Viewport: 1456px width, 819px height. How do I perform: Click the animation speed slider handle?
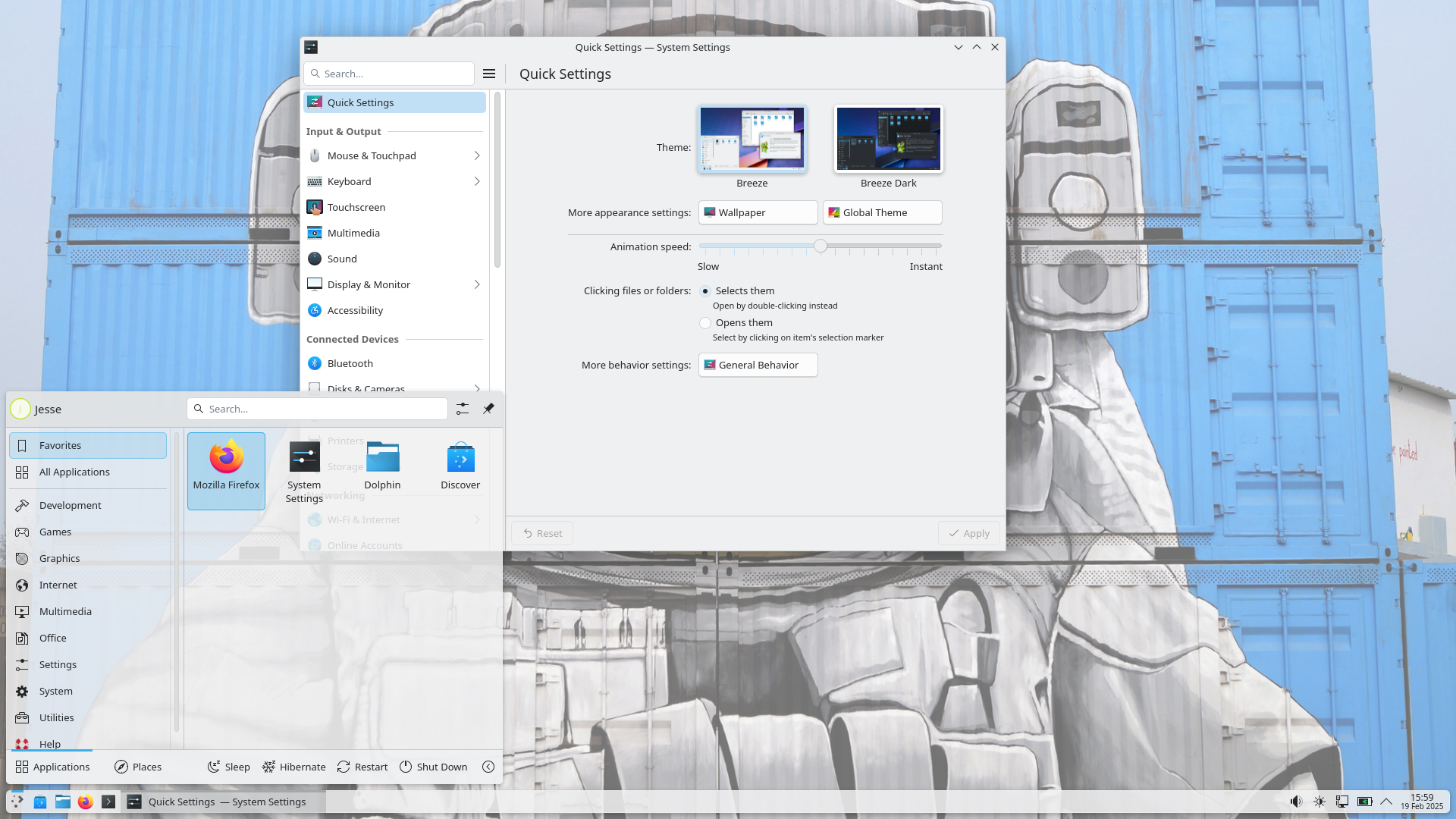821,246
